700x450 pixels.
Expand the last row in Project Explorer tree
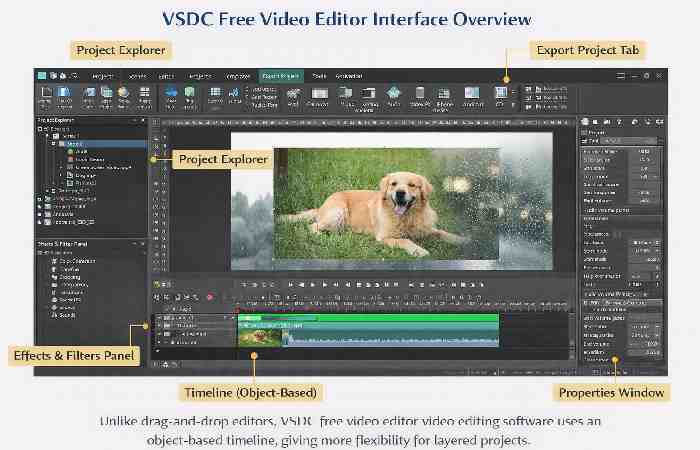point(39,222)
